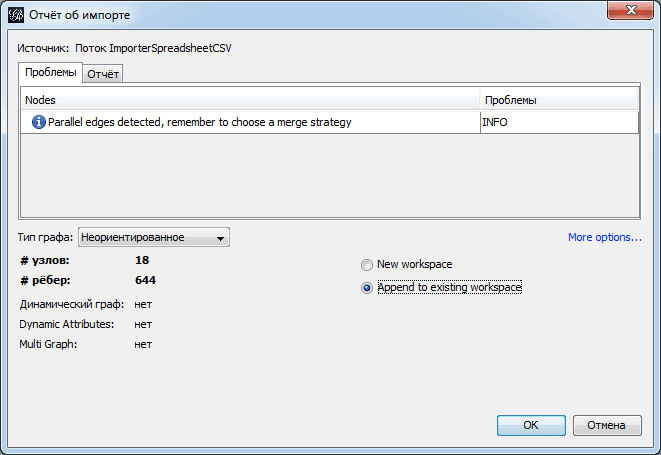Switch to the Проблемы tab
Screen dimensions: 661x455
(51, 73)
